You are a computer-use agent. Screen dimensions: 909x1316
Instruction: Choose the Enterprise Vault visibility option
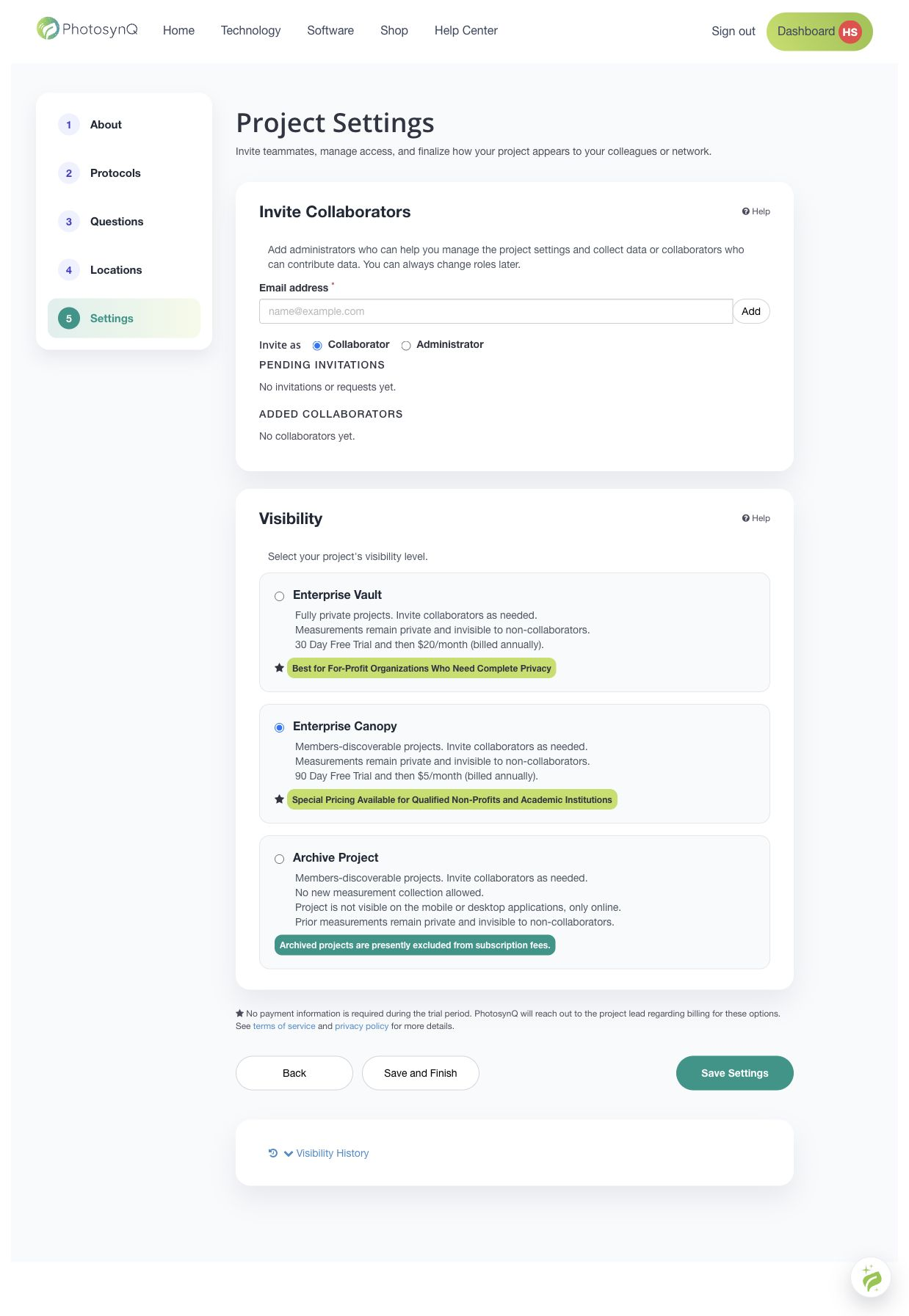[x=279, y=596]
